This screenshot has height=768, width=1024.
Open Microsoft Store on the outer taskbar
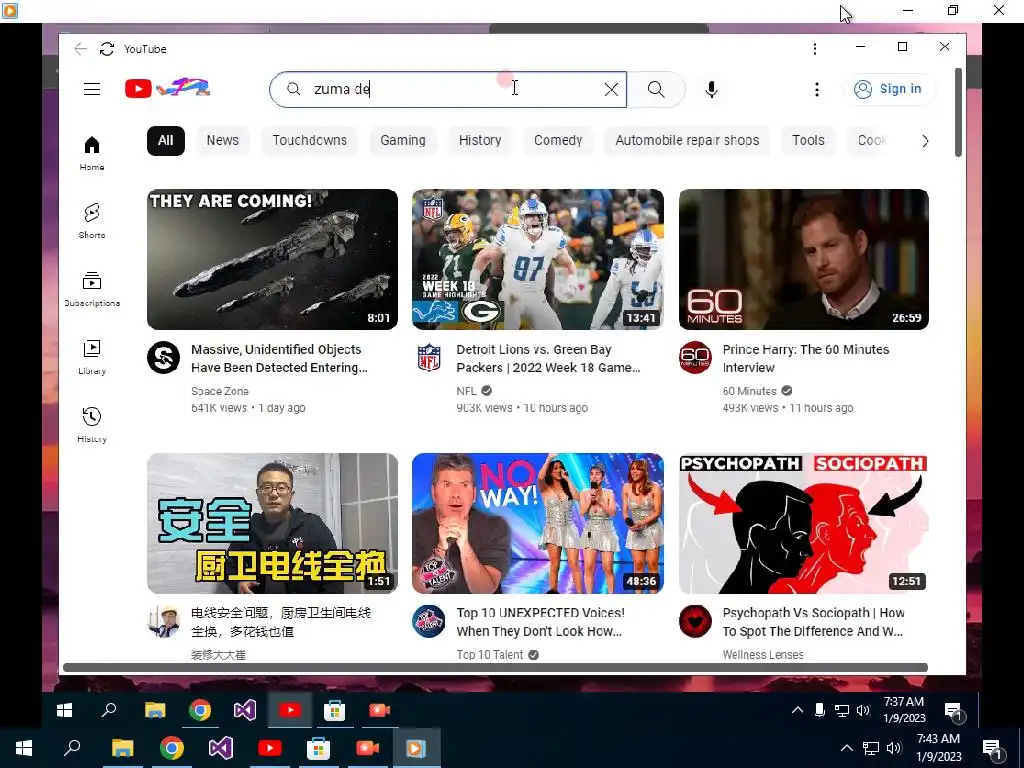click(x=319, y=748)
